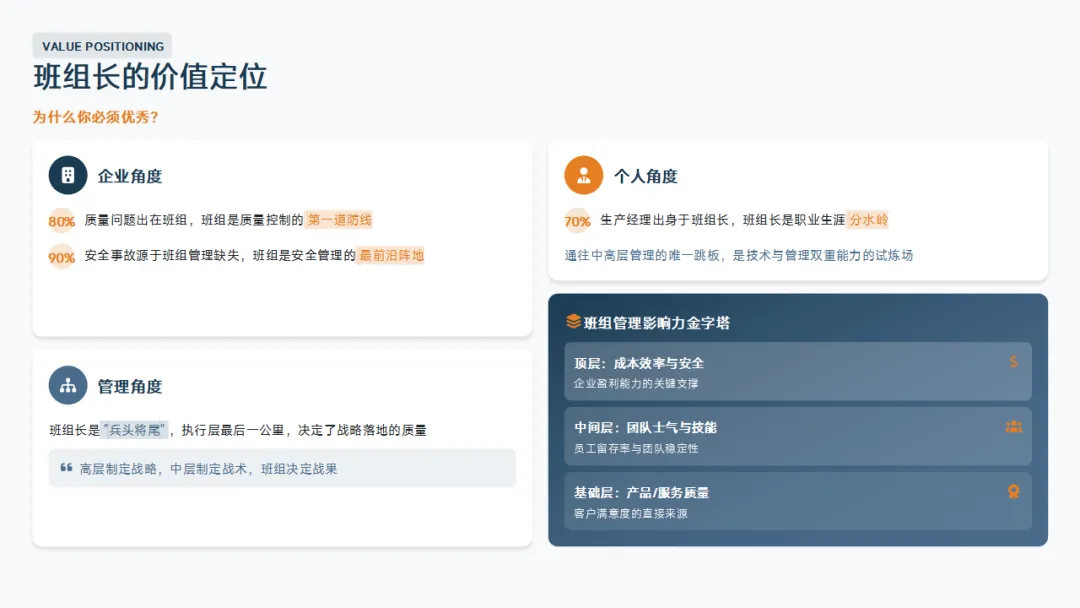Click the team icon in 中间层 row
The height and width of the screenshot is (608, 1080).
click(x=1013, y=427)
